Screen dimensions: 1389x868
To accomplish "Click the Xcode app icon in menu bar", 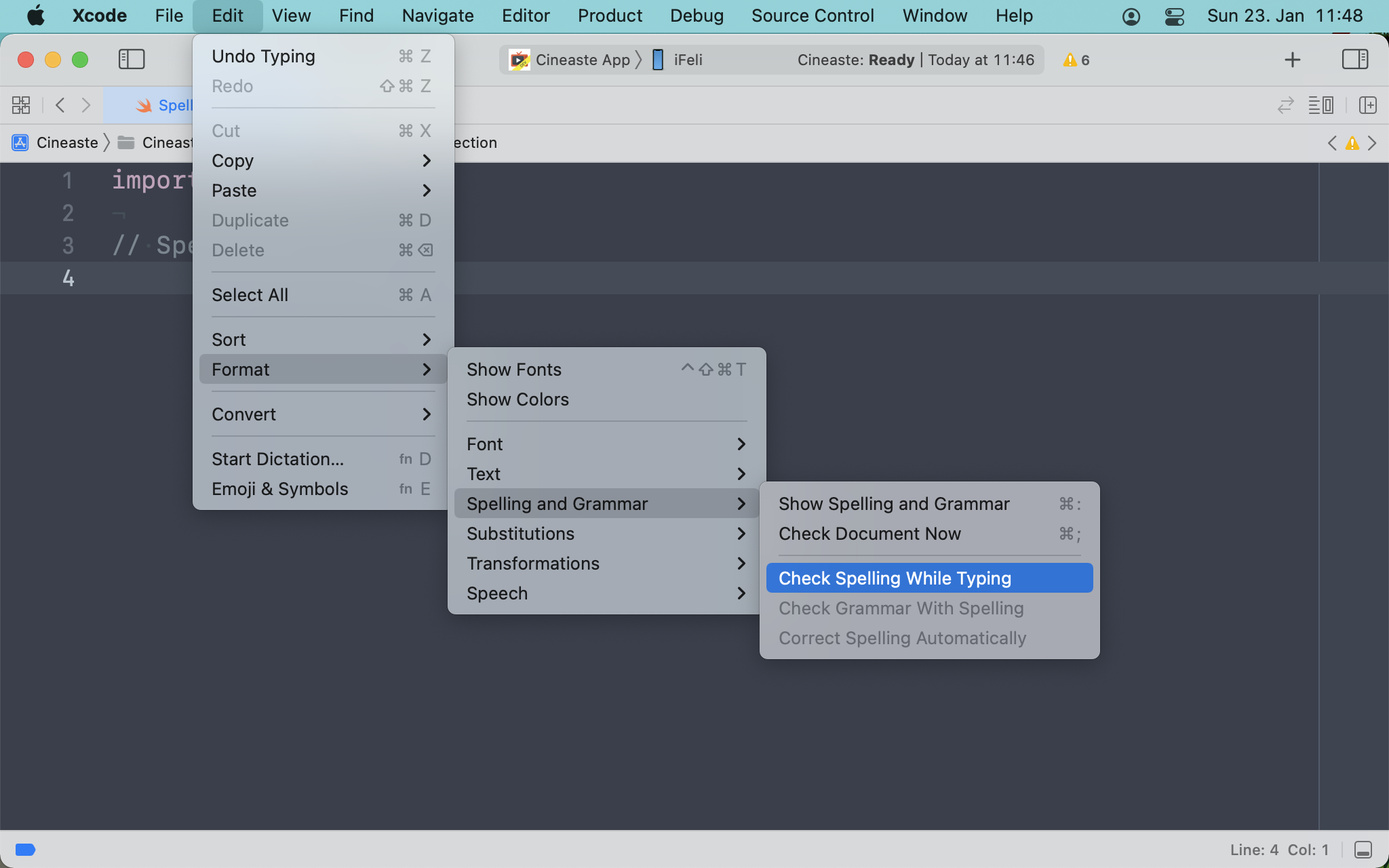I will click(x=99, y=15).
